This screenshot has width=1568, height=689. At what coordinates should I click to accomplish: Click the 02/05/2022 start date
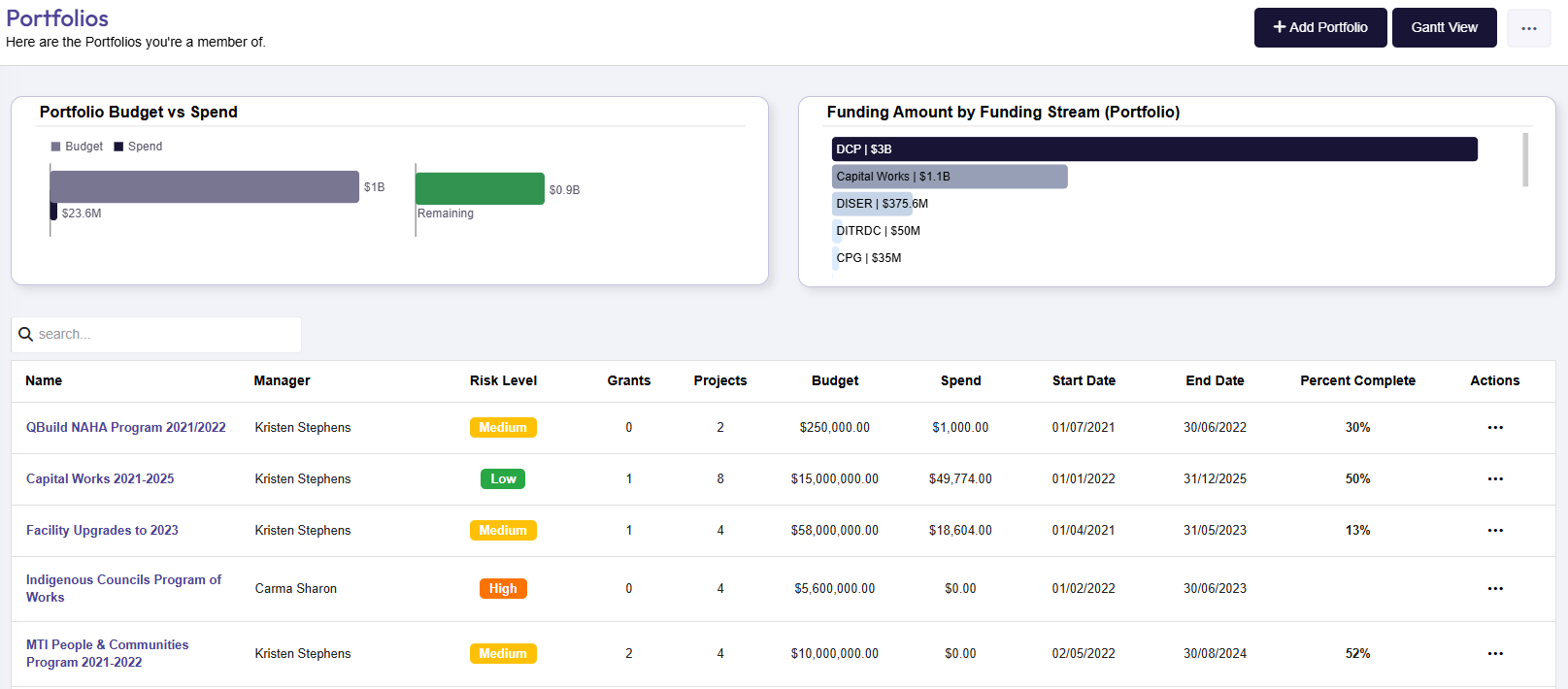coord(1084,653)
